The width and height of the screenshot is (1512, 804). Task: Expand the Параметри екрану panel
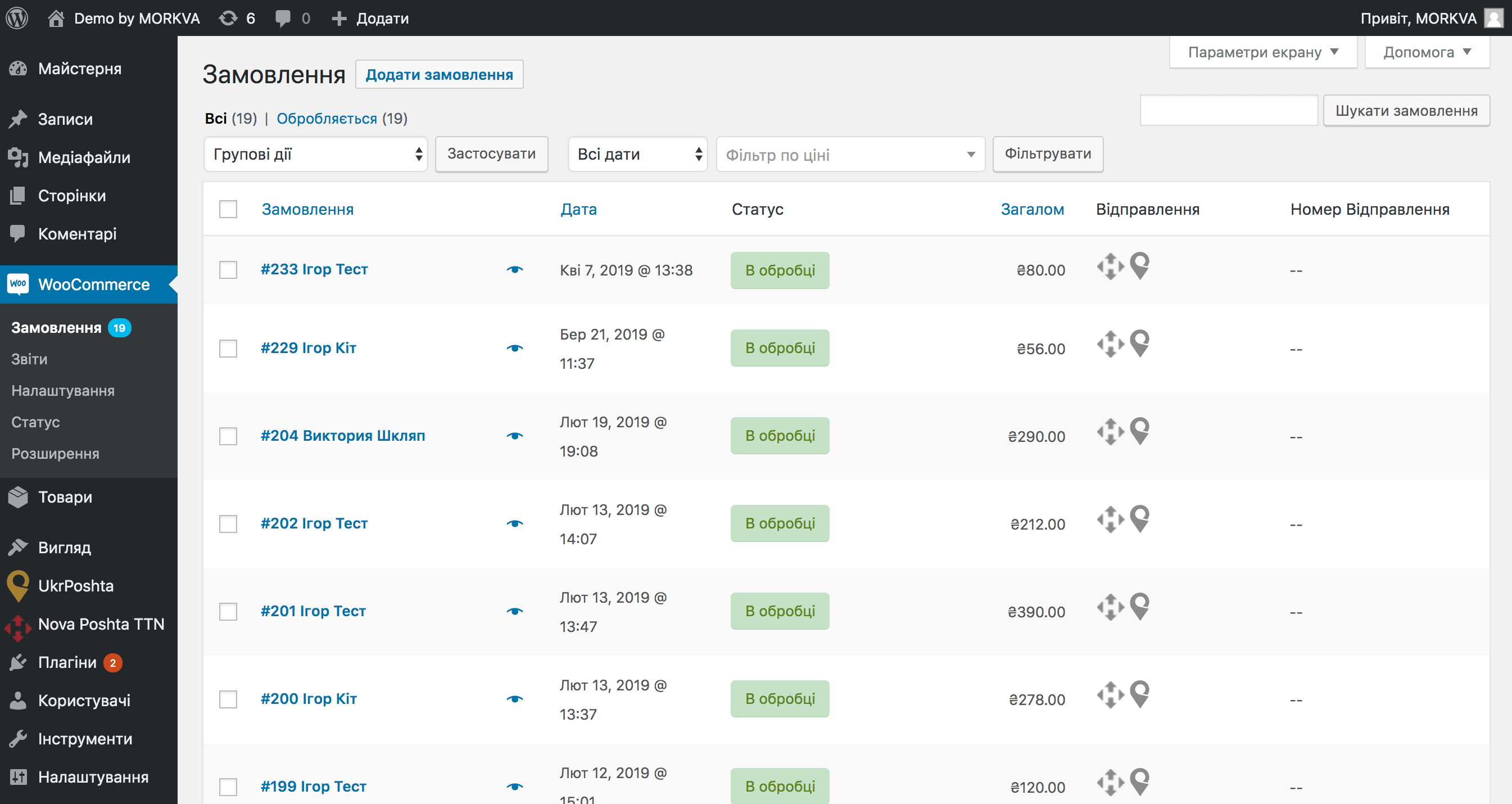point(1263,52)
